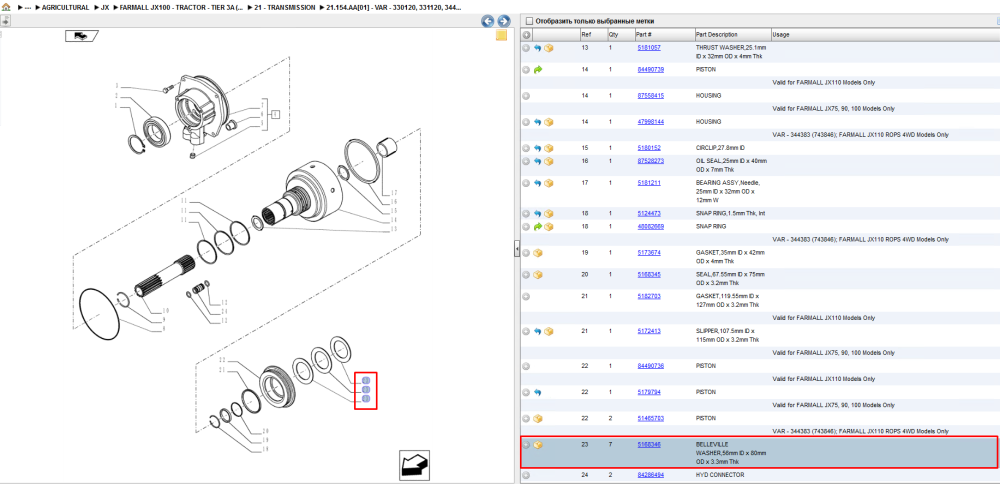Toggle selection circle for PISTON 84490736

coord(526,367)
